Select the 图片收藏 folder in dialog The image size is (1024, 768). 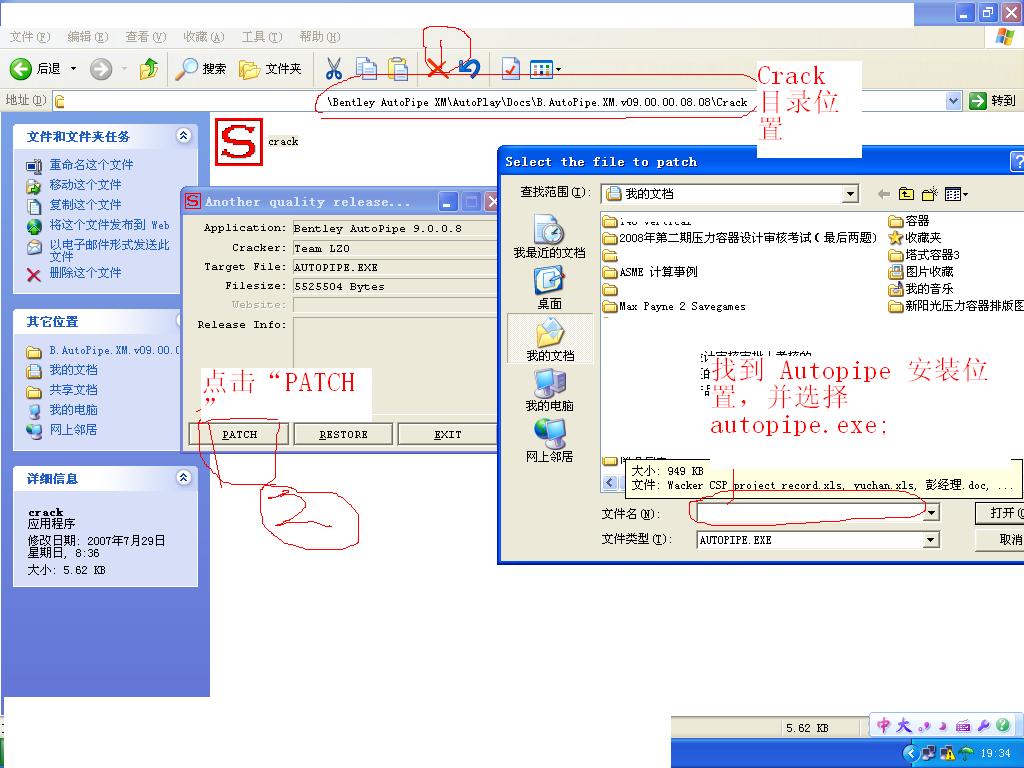[x=921, y=272]
